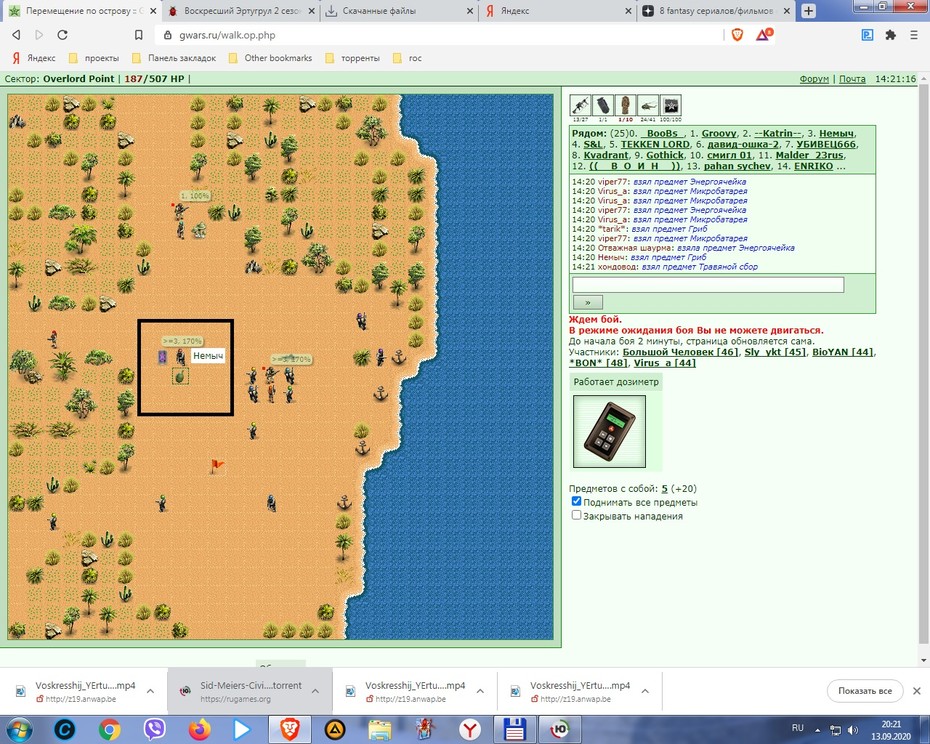
Task: Open Google Chrome from the taskbar
Action: coord(110,729)
